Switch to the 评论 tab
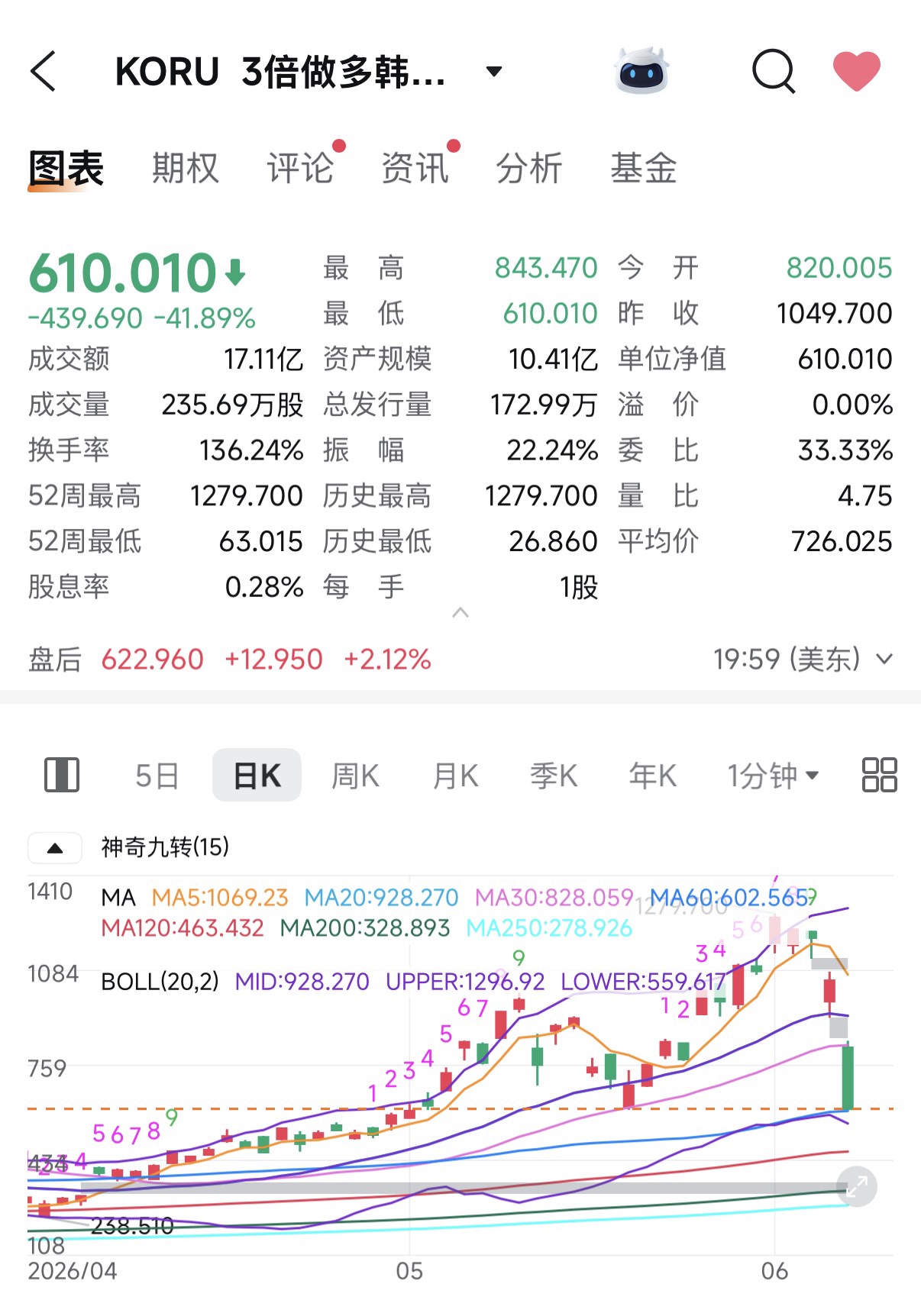The image size is (921, 1316). tap(300, 168)
